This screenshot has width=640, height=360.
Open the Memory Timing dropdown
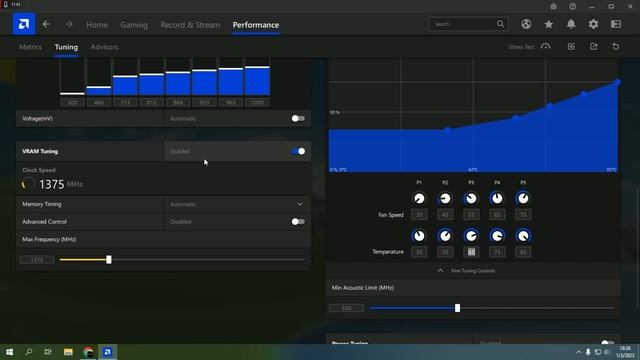pyautogui.click(x=237, y=204)
